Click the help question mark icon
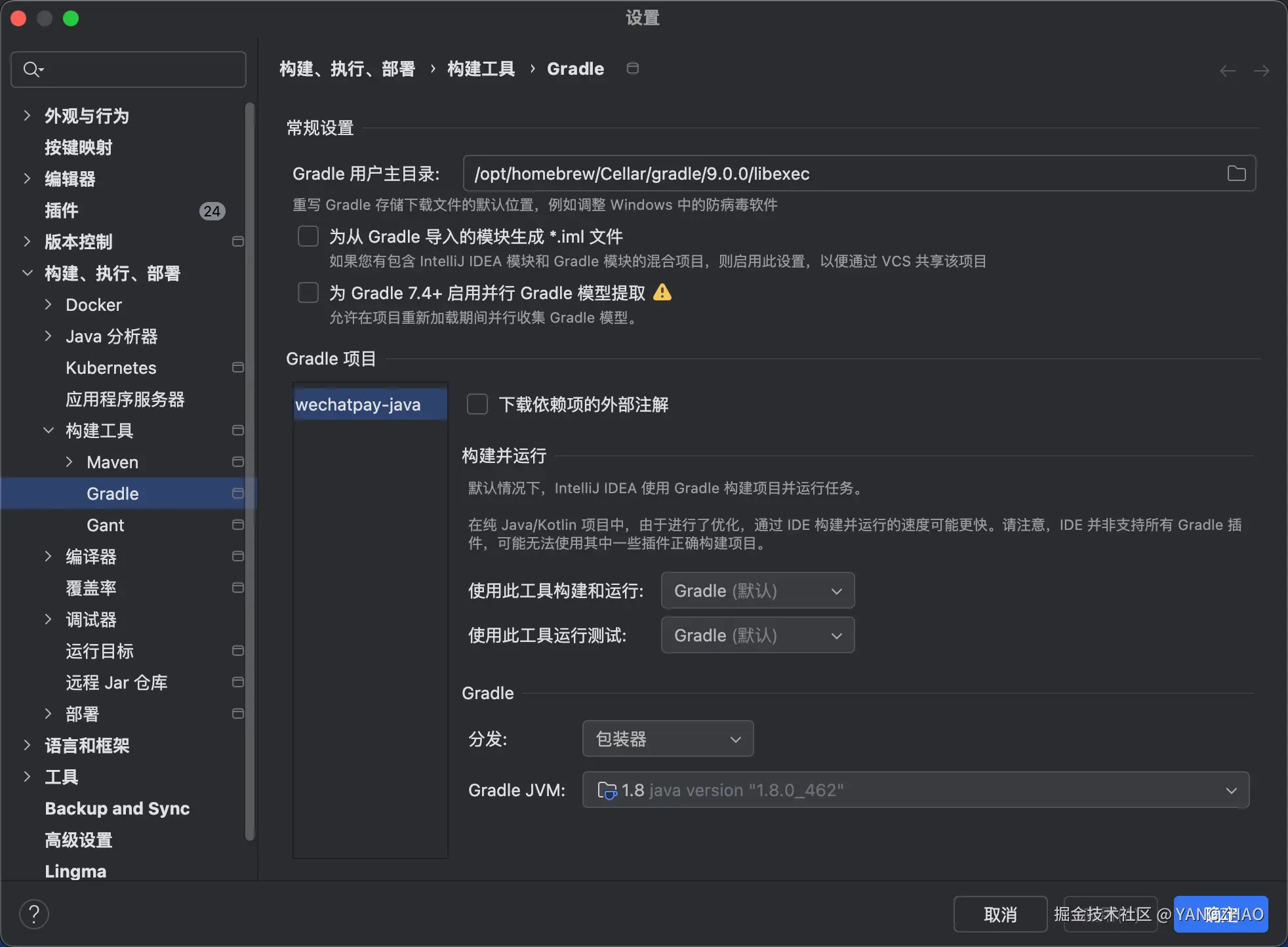 (34, 914)
